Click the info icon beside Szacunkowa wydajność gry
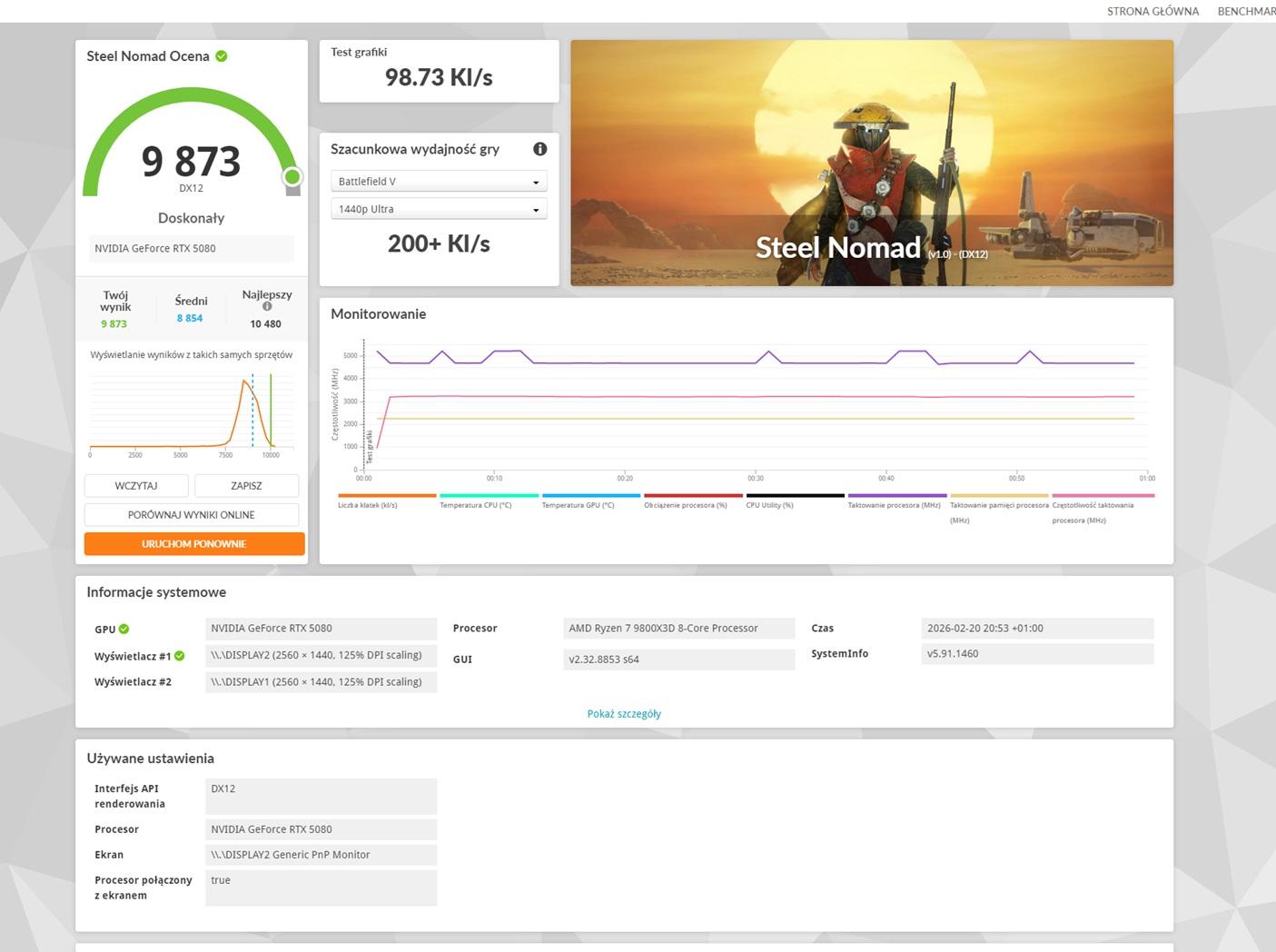Viewport: 1276px width, 952px height. point(539,149)
